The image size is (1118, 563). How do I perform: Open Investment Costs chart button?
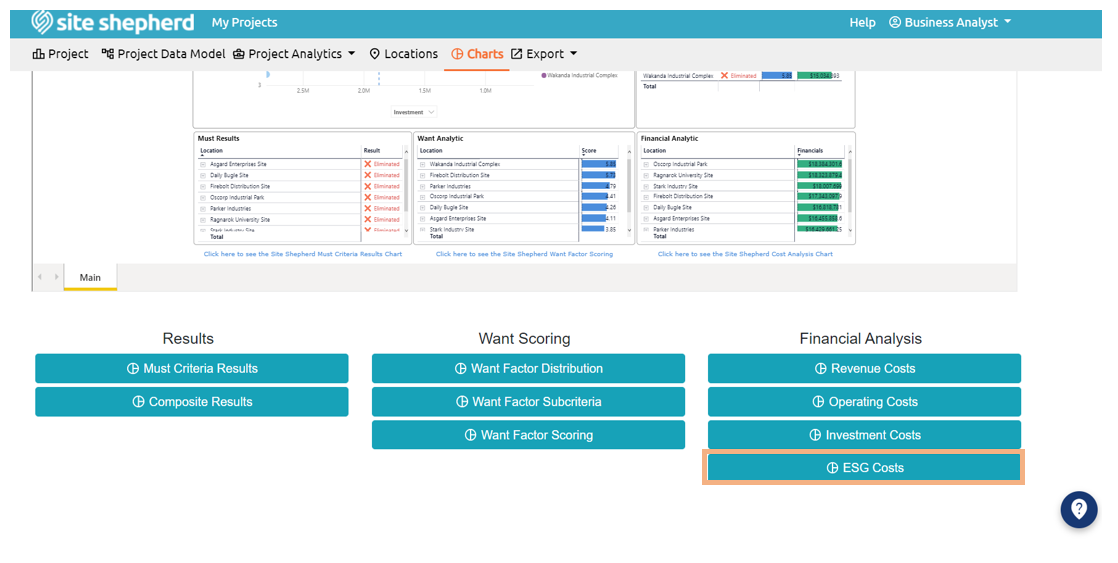[864, 435]
